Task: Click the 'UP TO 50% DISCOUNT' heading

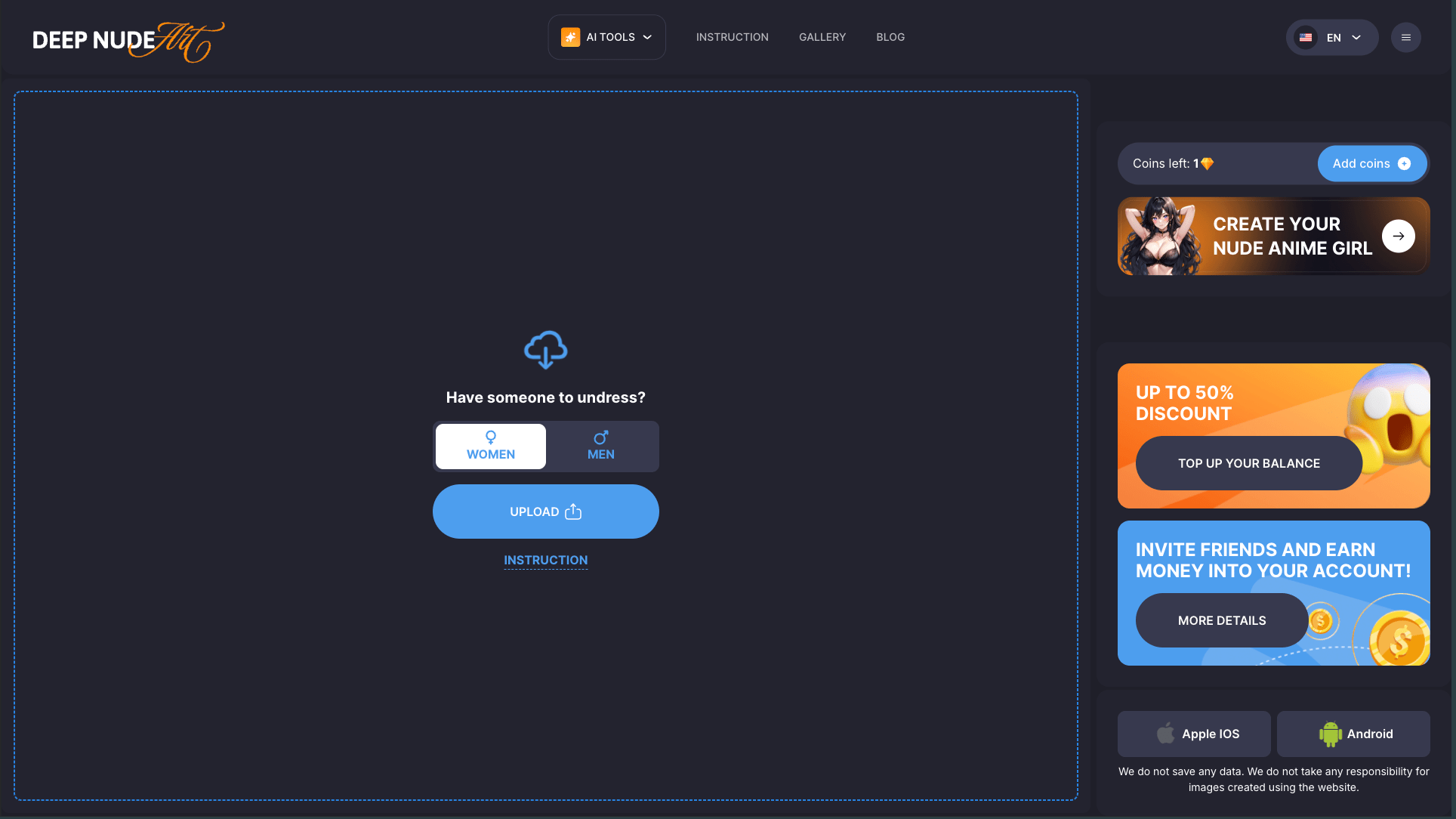Action: 1184,403
